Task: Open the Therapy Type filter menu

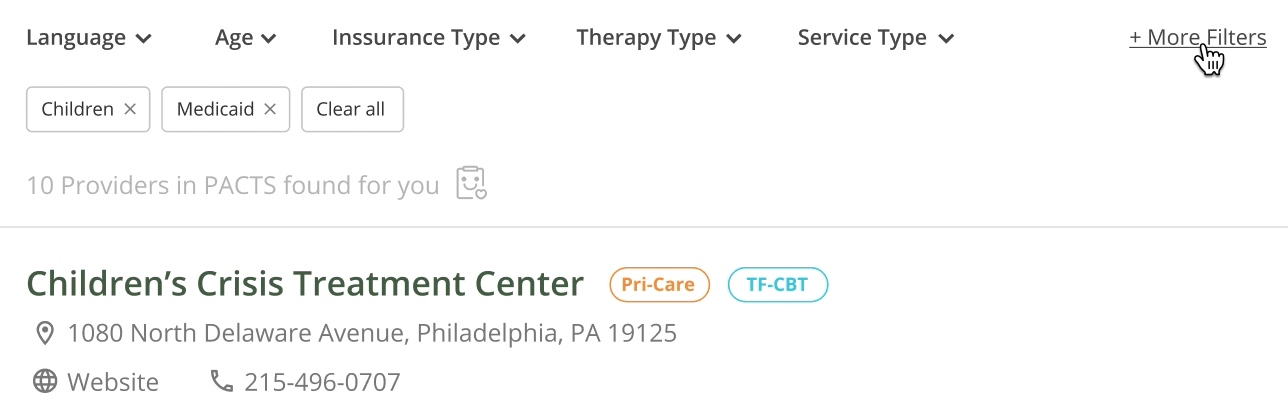Action: pyautogui.click(x=659, y=38)
